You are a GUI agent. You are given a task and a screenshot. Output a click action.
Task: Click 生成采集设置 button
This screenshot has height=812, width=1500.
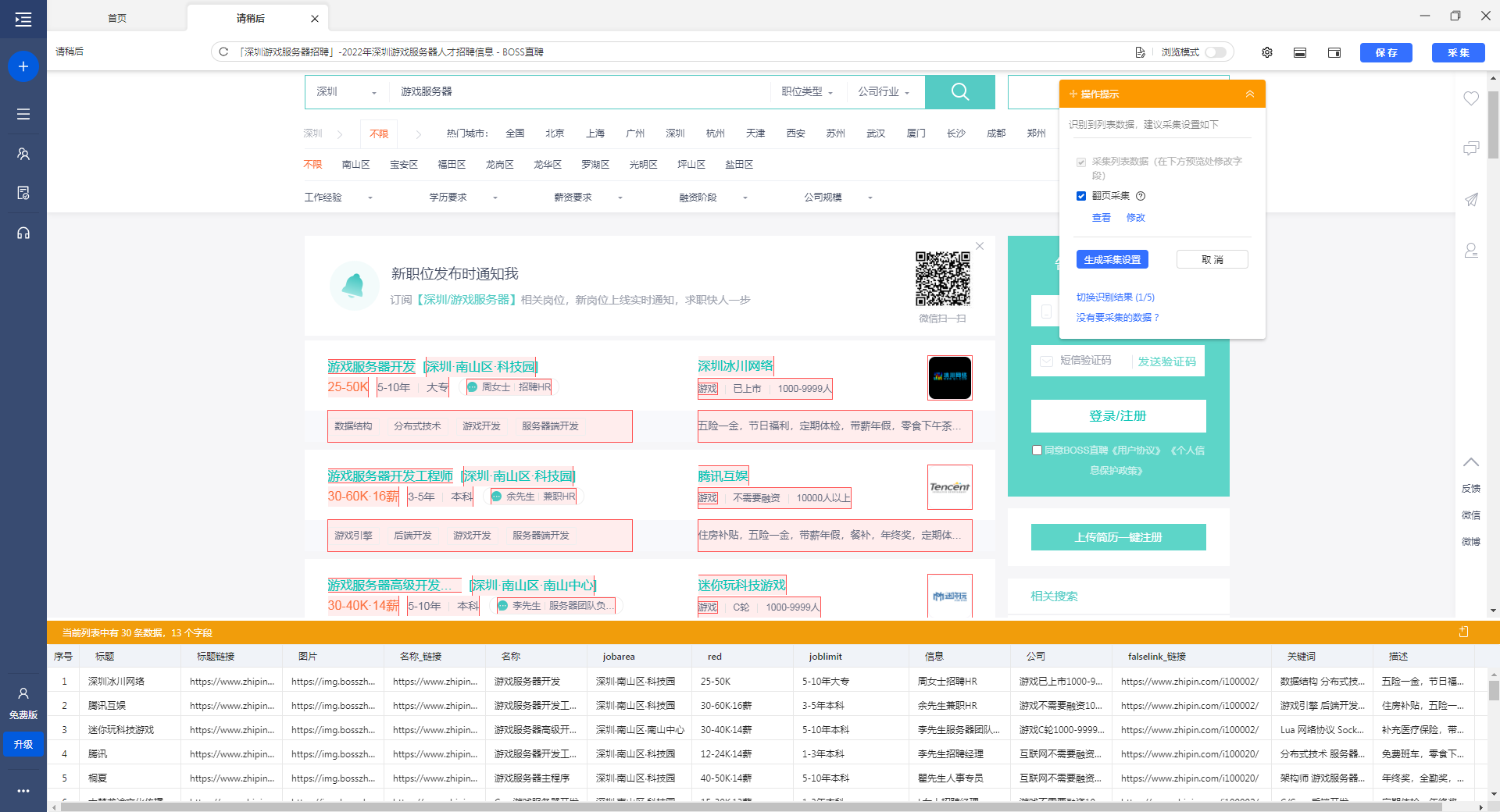click(1112, 260)
